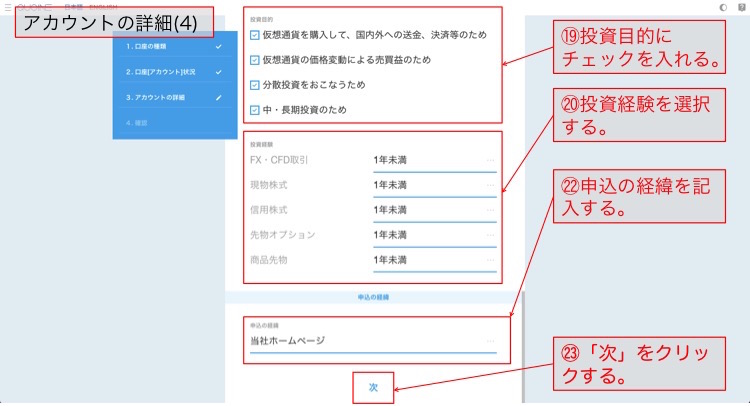Viewport: 750px width, 406px height.
Task: Click the 投資目的 section label
Action: pos(261,20)
